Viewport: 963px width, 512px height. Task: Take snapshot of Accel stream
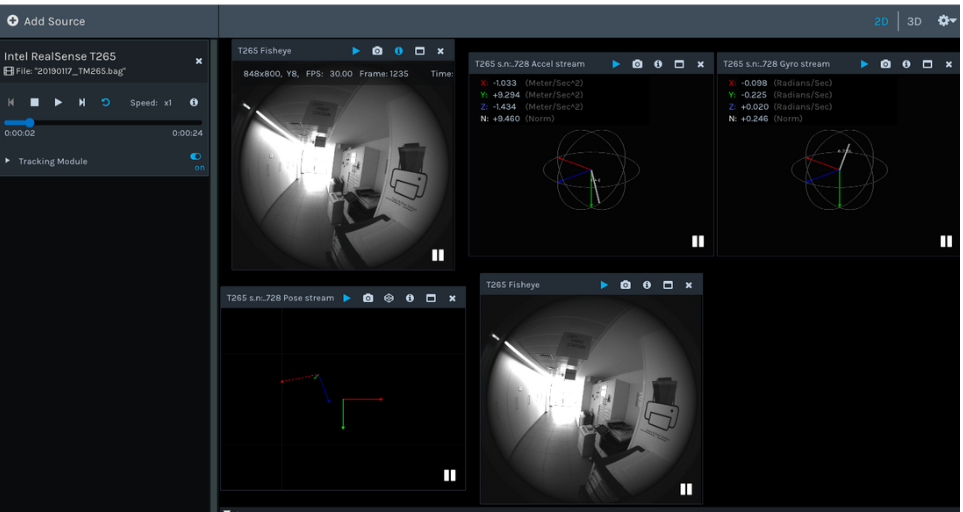coord(637,64)
